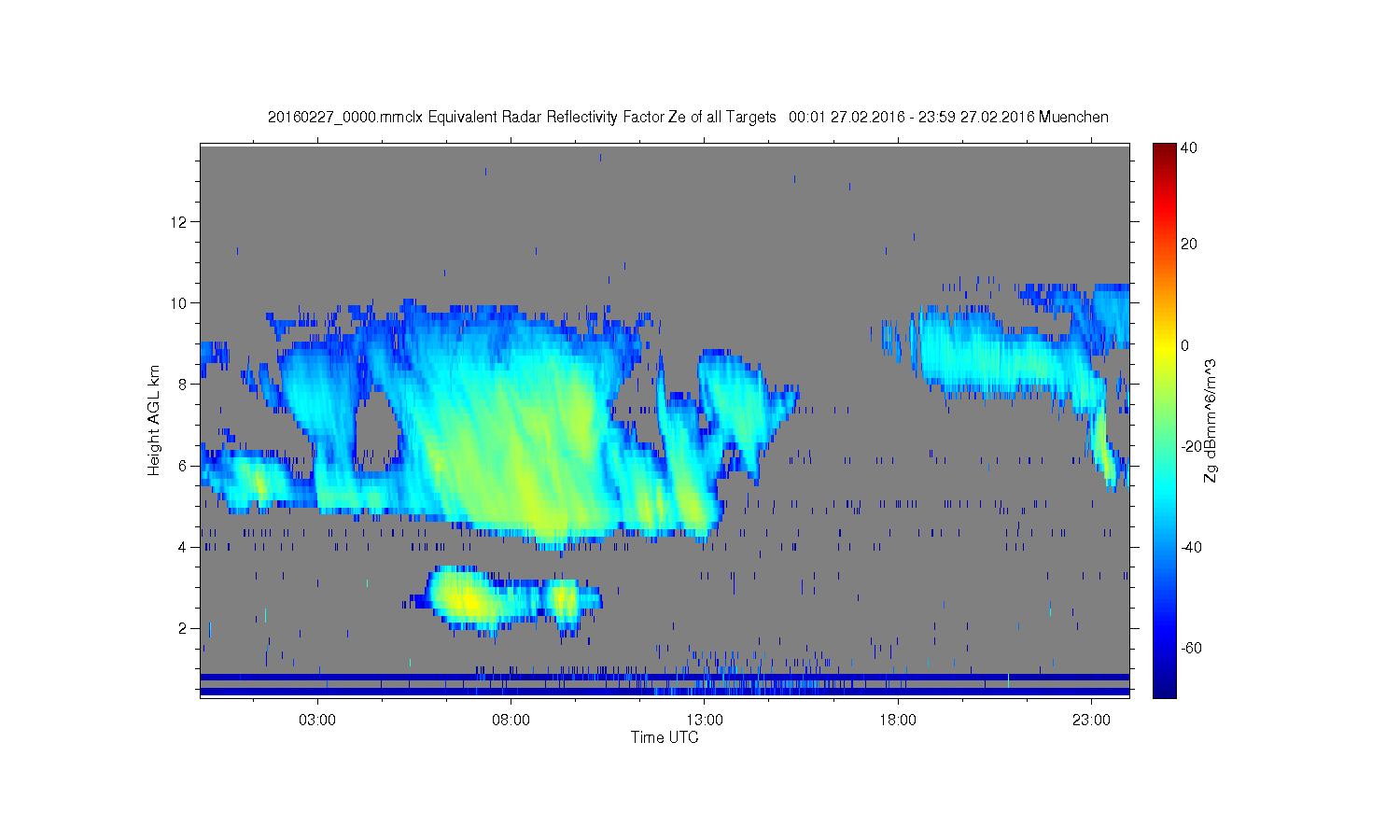The image size is (1400, 840).
Task: Select the 8 km height tick label
Action: [x=184, y=385]
